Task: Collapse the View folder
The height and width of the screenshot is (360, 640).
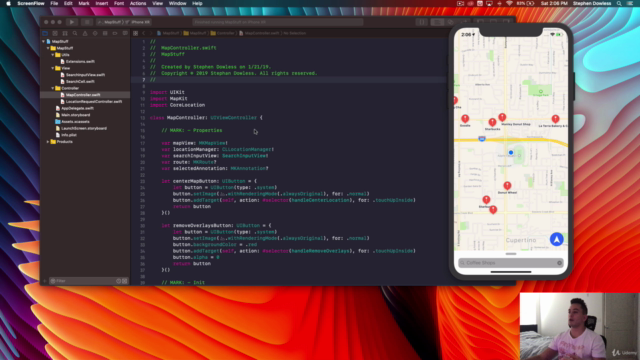Action: pyautogui.click(x=53, y=68)
